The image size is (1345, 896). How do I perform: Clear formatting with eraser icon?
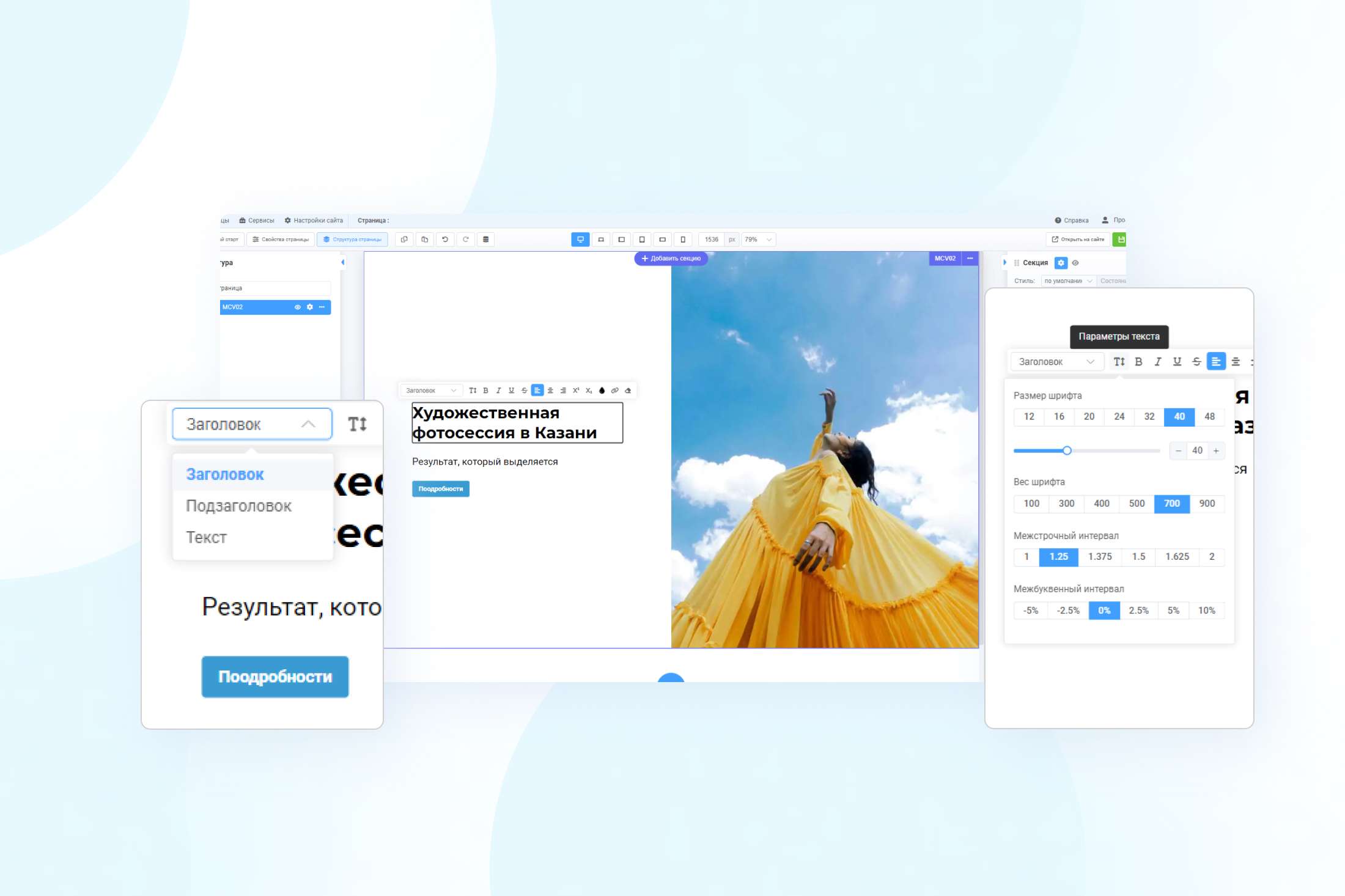tap(628, 391)
